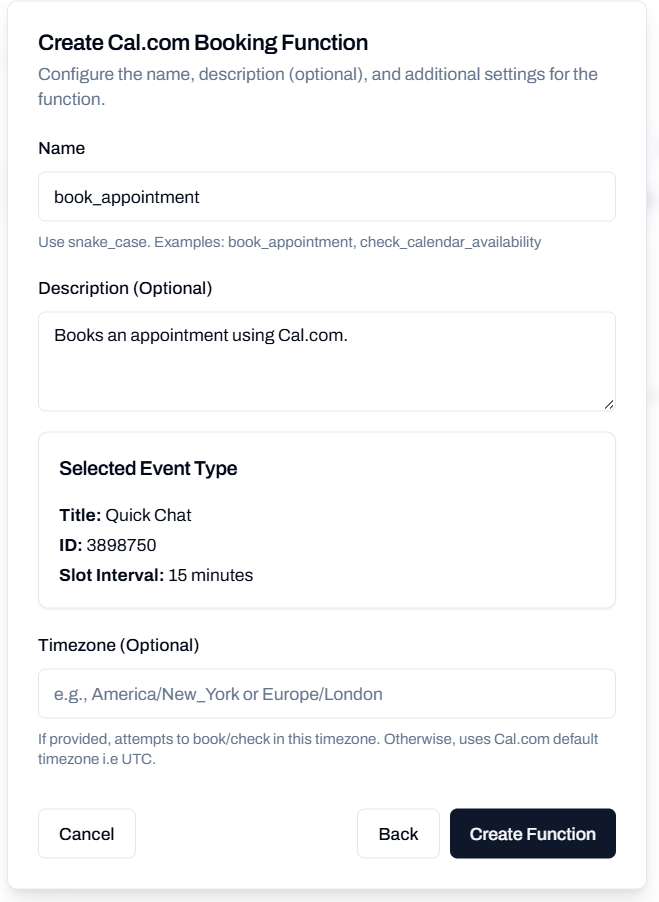Click the Create Function button

532,832
